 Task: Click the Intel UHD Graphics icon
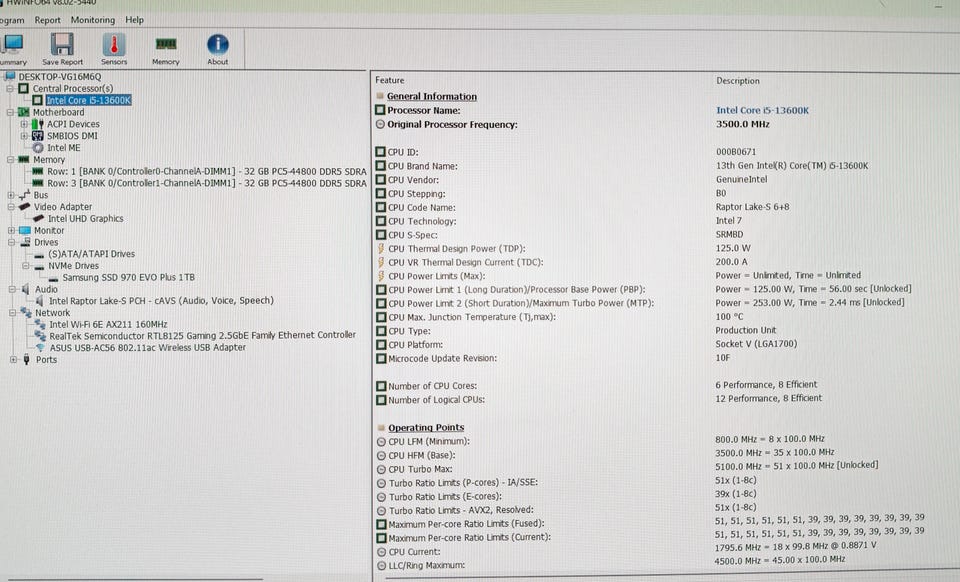click(39, 218)
